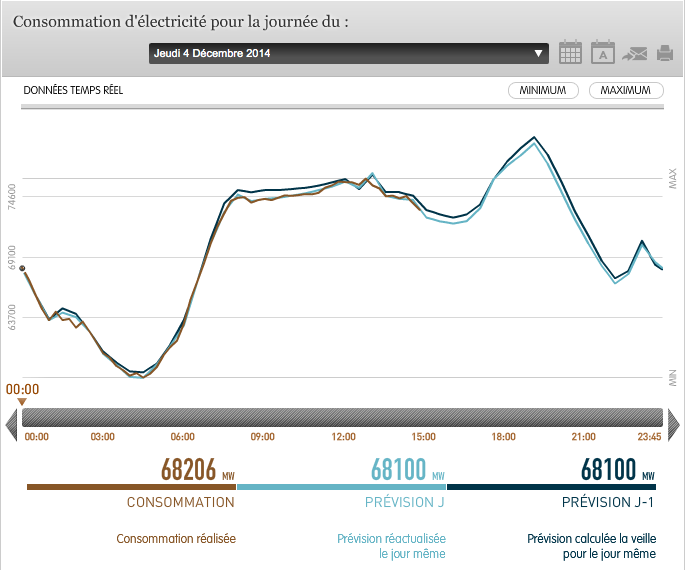Share the chart by email
685x570 pixels.
pos(634,54)
